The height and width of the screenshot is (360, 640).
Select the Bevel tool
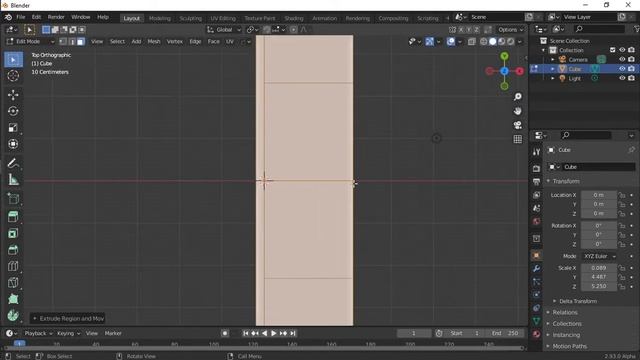13,249
